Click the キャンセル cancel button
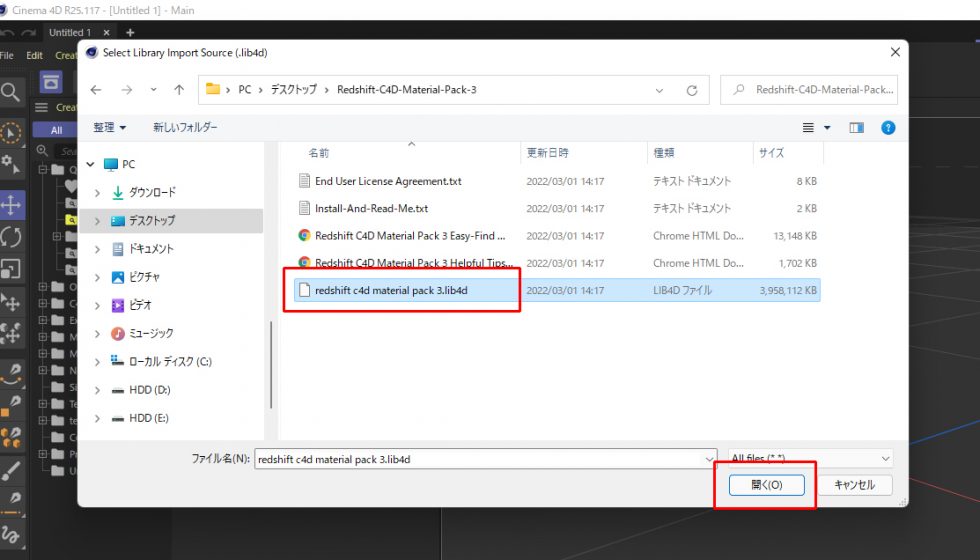The height and width of the screenshot is (560, 980). [x=854, y=485]
